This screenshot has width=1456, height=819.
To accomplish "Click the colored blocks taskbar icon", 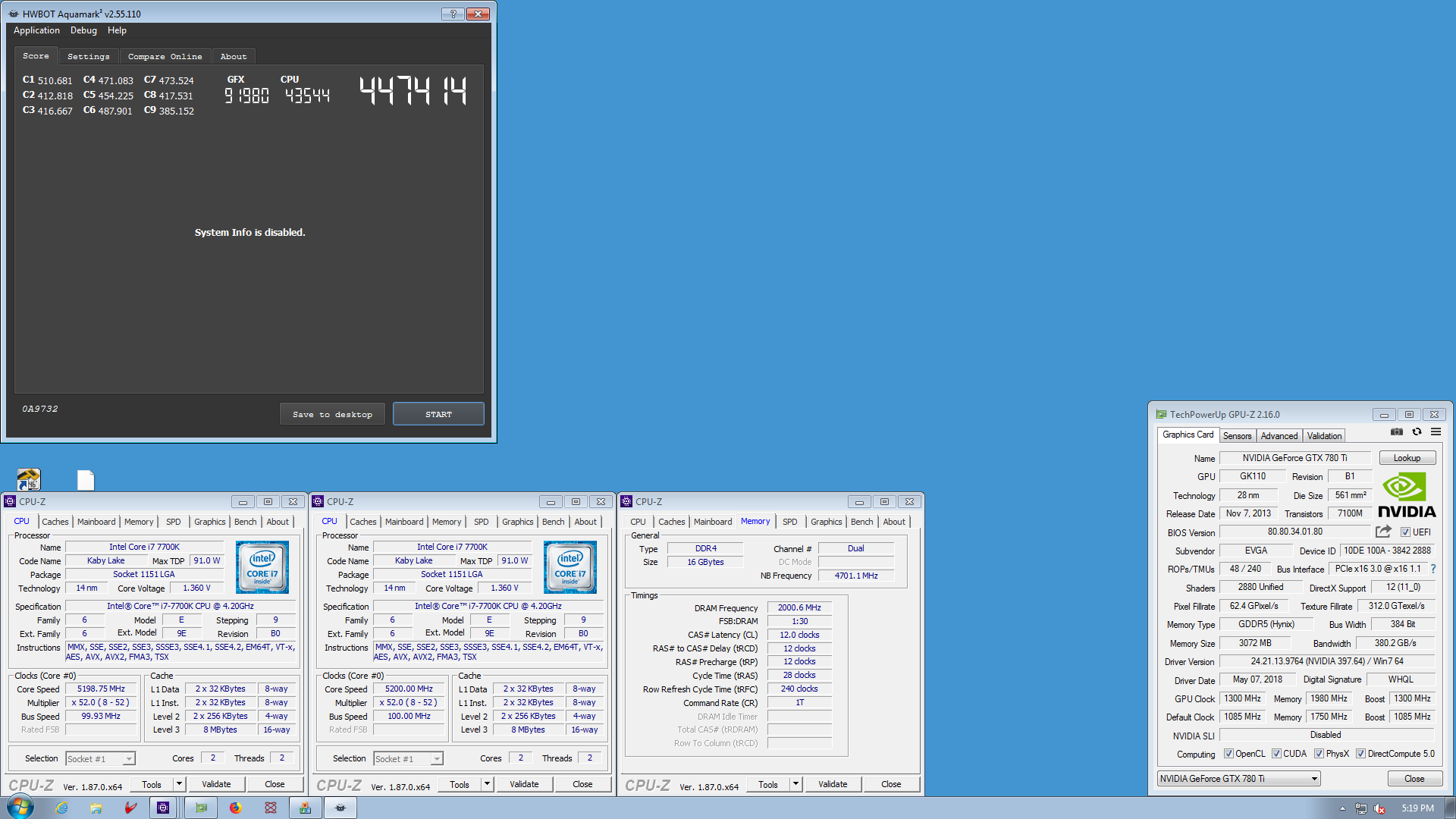I will click(305, 808).
